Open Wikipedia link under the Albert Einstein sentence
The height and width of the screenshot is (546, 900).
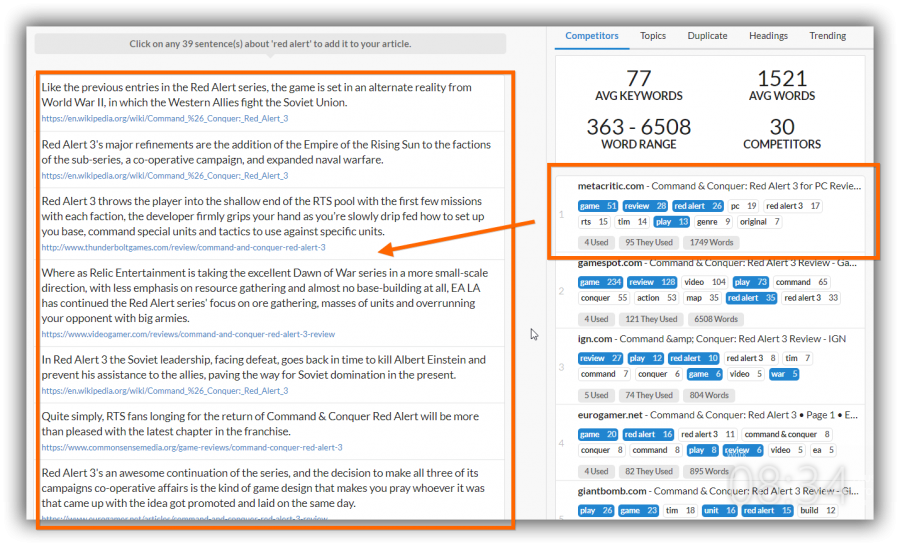click(165, 390)
